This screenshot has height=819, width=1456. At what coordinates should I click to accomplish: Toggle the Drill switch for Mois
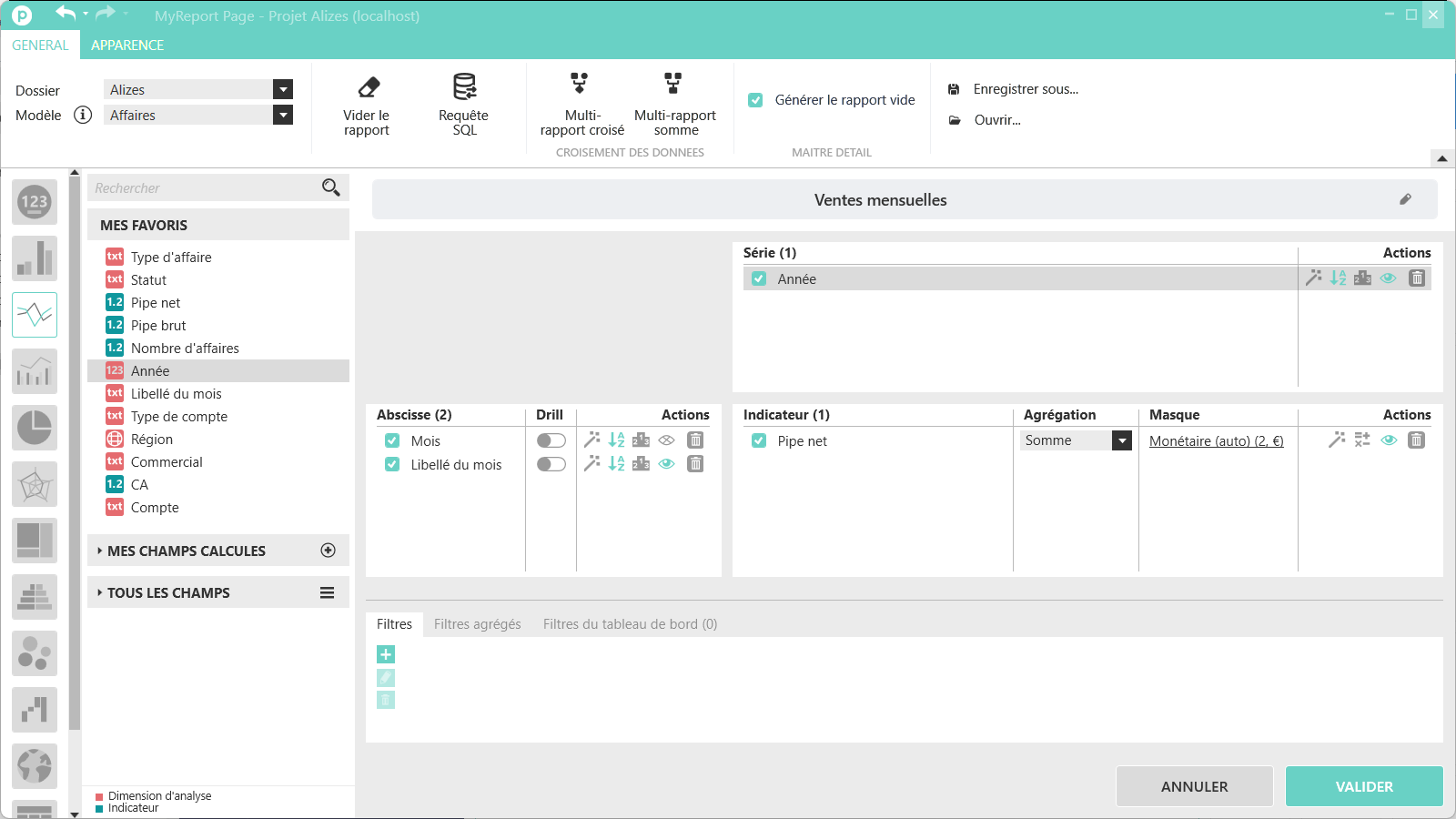point(551,440)
